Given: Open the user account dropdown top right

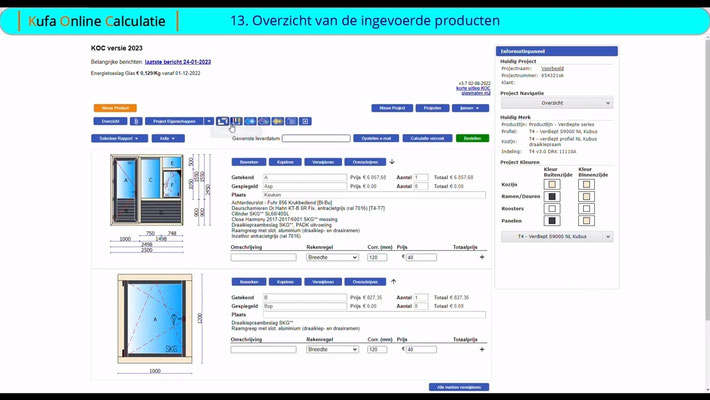Looking at the screenshot, I should tap(470, 108).
